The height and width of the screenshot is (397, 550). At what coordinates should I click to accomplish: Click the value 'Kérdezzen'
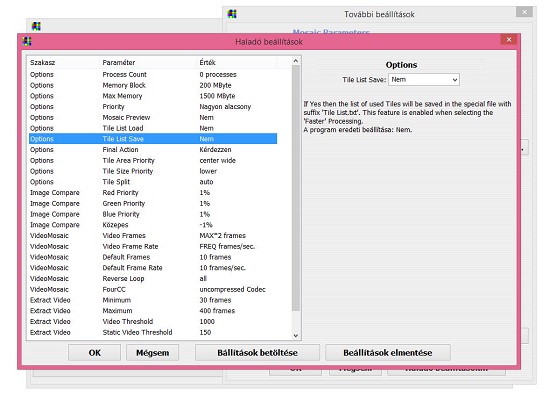point(215,149)
